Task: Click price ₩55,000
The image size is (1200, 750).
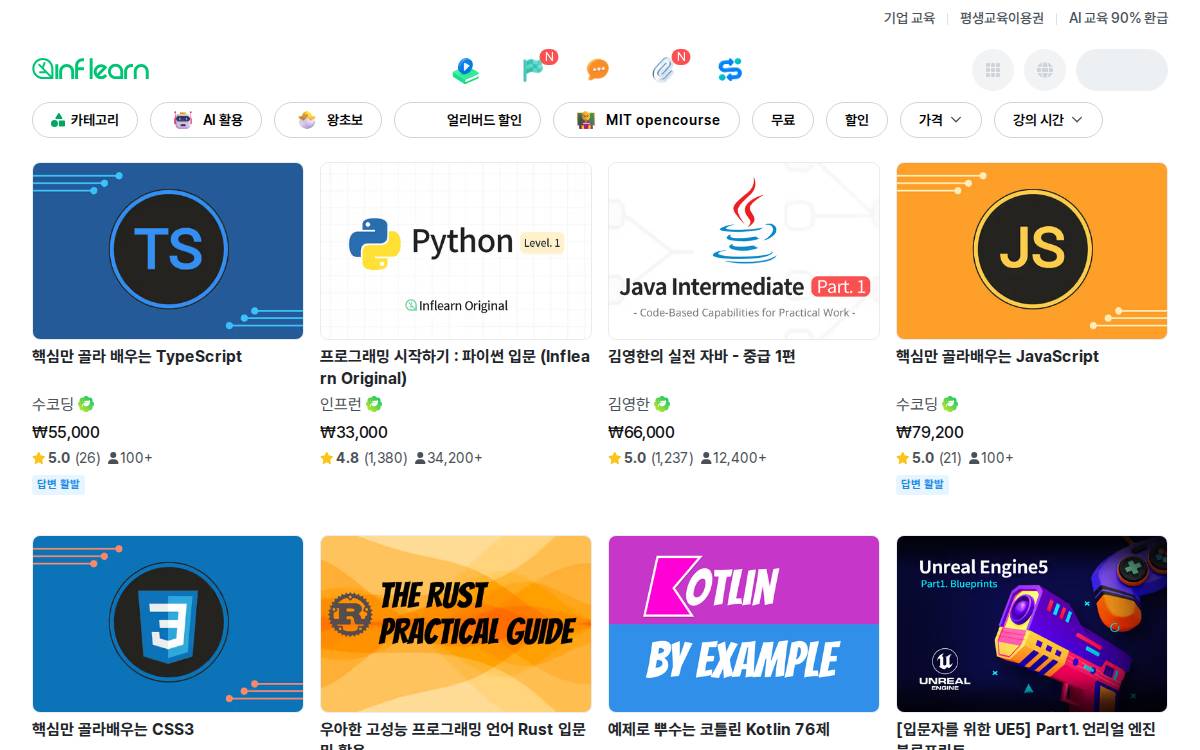Action: coord(66,432)
